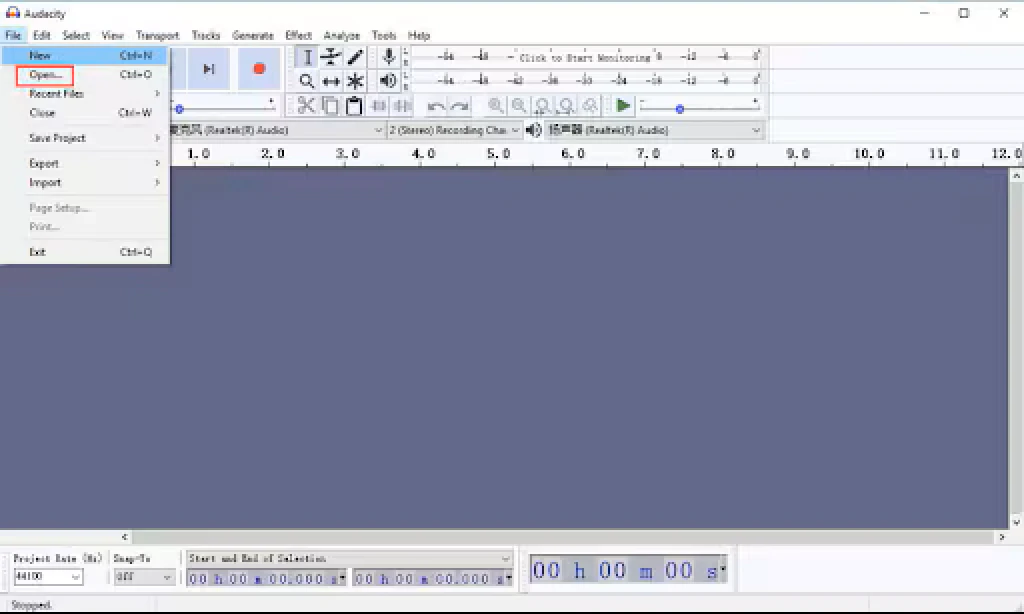The width and height of the screenshot is (1024, 614).
Task: Select the Envelope tool
Action: 330,57
